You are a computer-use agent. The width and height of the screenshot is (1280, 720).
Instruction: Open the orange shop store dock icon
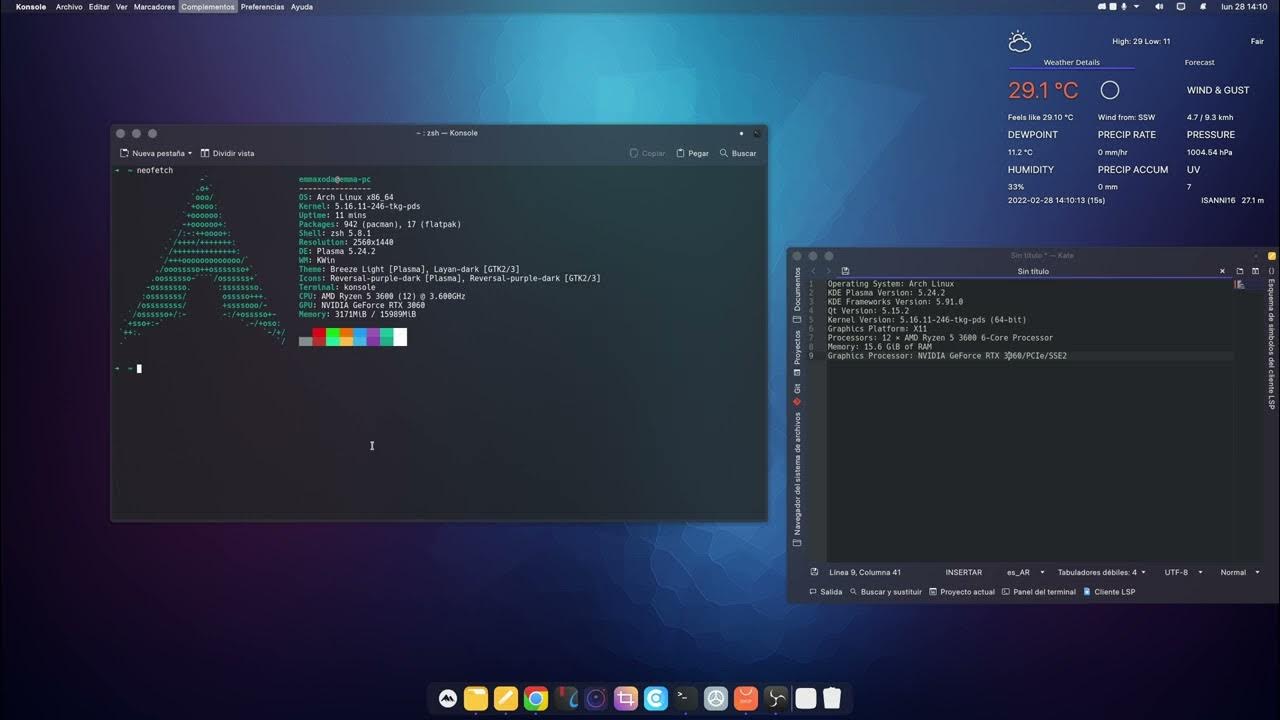[x=745, y=698]
